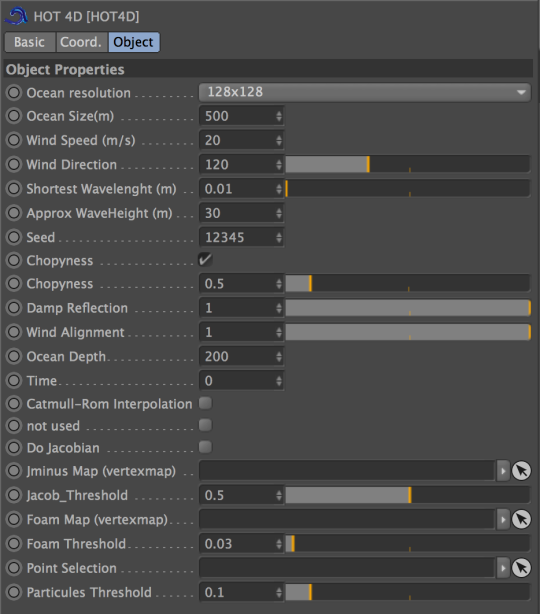This screenshot has height=614, width=540.
Task: Click the Jacob_Threshold slider bar
Action: 408,495
